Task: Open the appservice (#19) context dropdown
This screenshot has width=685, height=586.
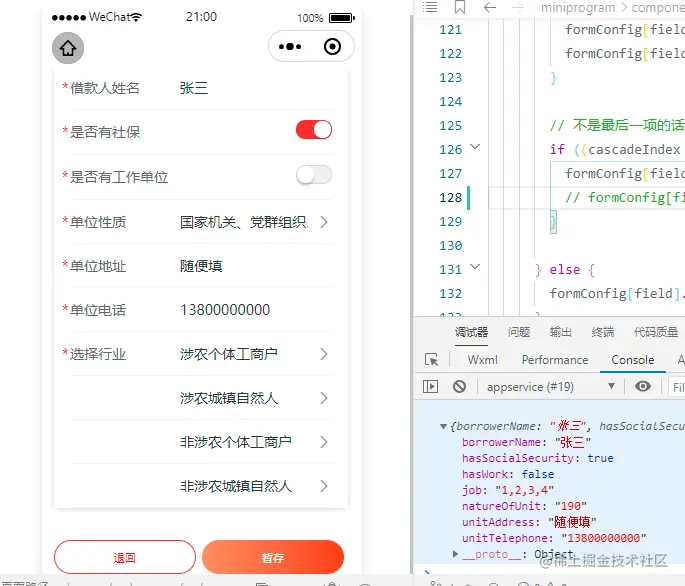Action: 550,387
